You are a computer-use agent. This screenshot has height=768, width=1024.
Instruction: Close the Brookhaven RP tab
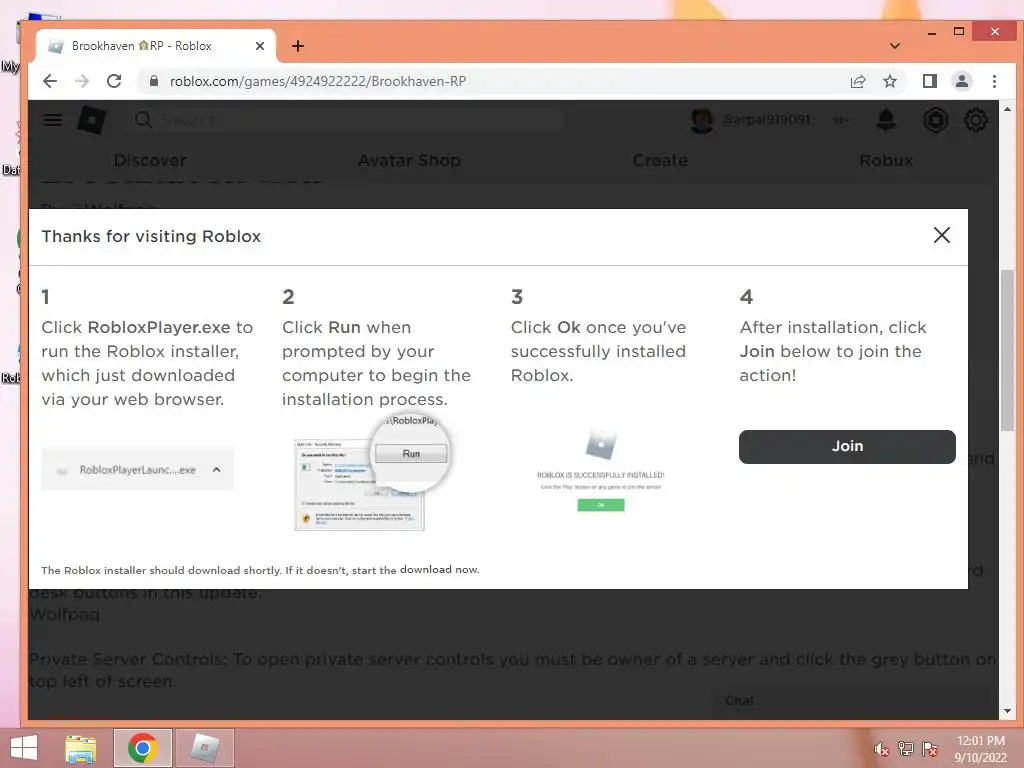click(x=260, y=46)
